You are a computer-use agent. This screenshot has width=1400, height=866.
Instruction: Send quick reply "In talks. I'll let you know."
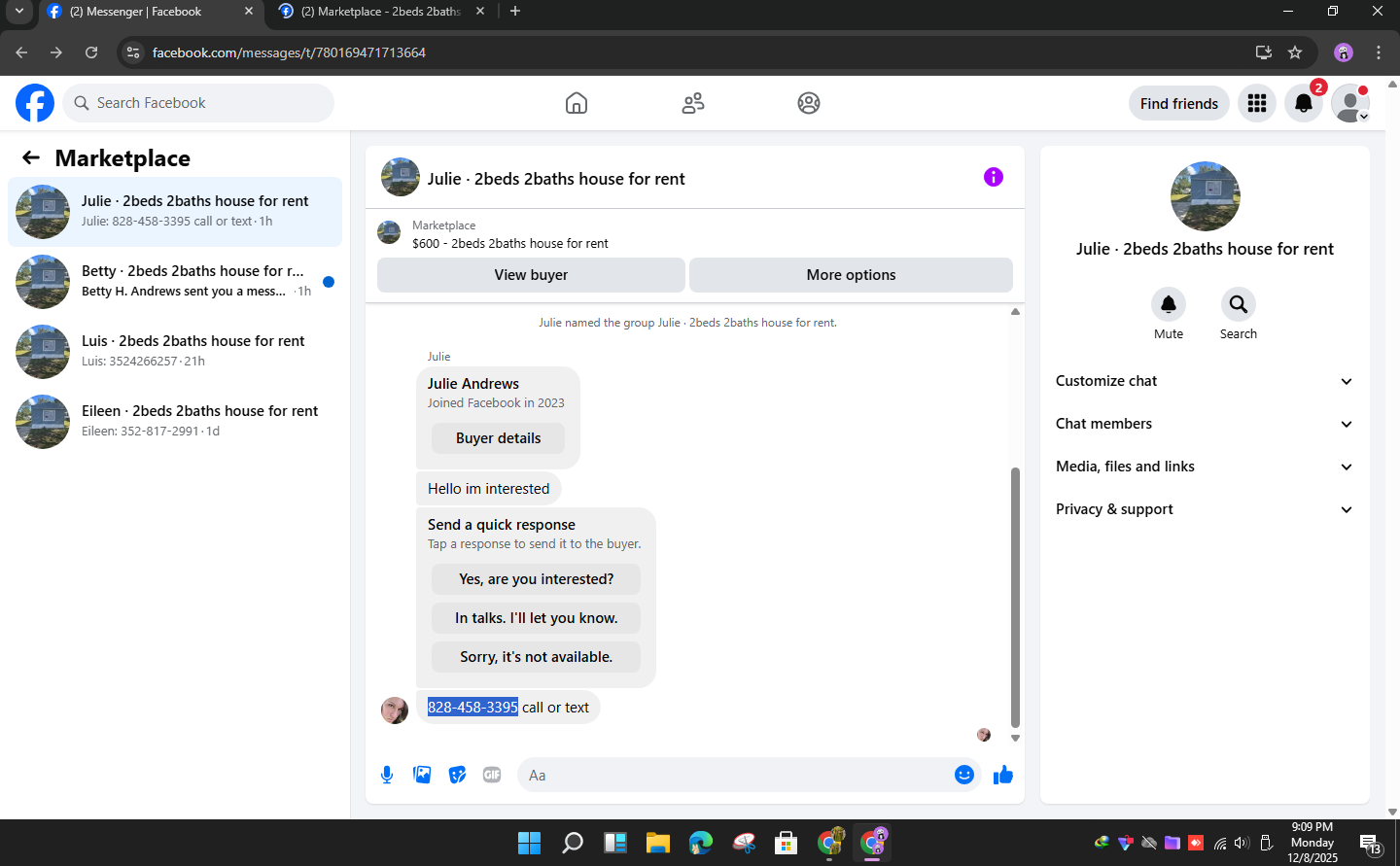click(536, 618)
